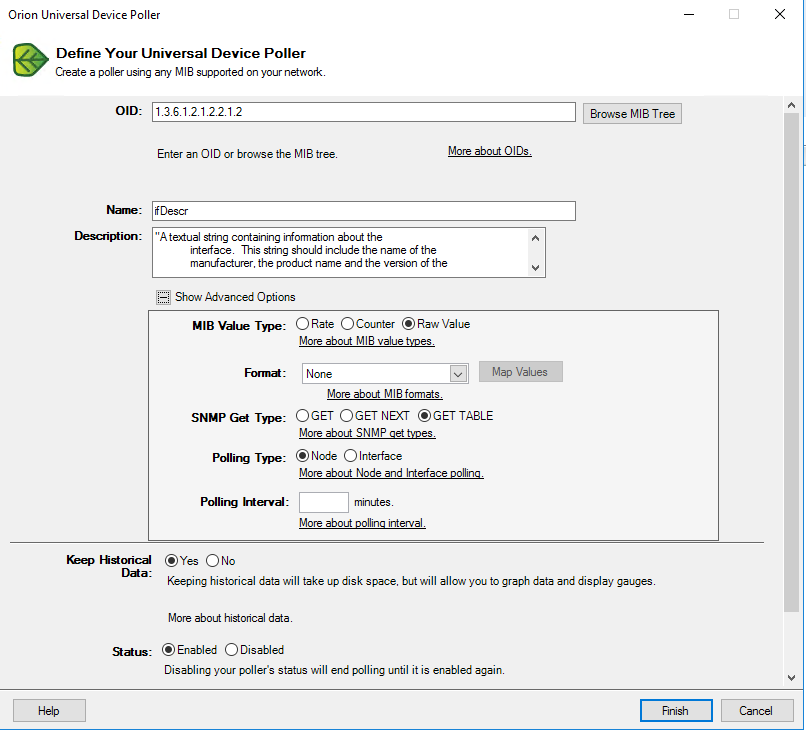Click the Cancel button
The image size is (806, 732).
(756, 711)
